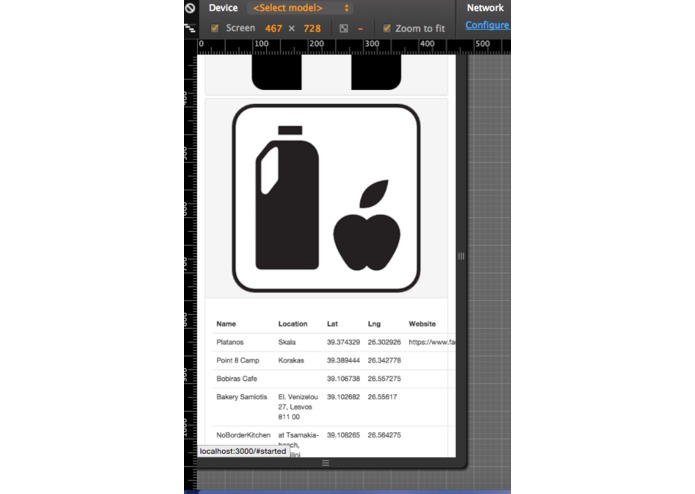Open the Select model device dropdown

tap(301, 8)
